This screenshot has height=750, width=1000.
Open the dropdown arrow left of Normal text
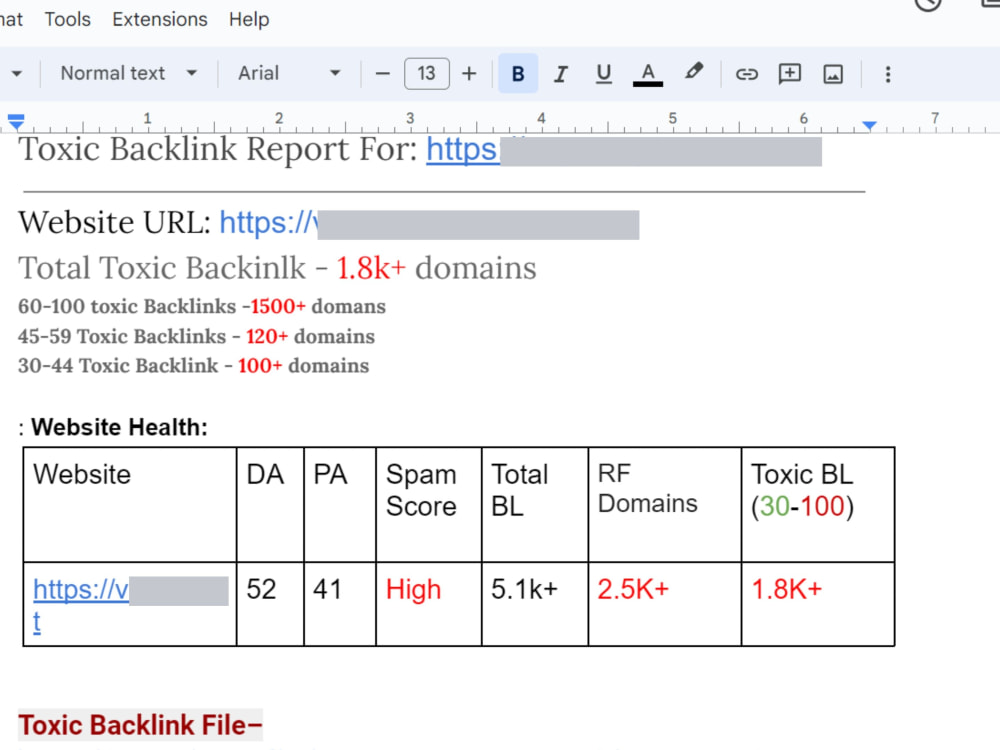17,74
